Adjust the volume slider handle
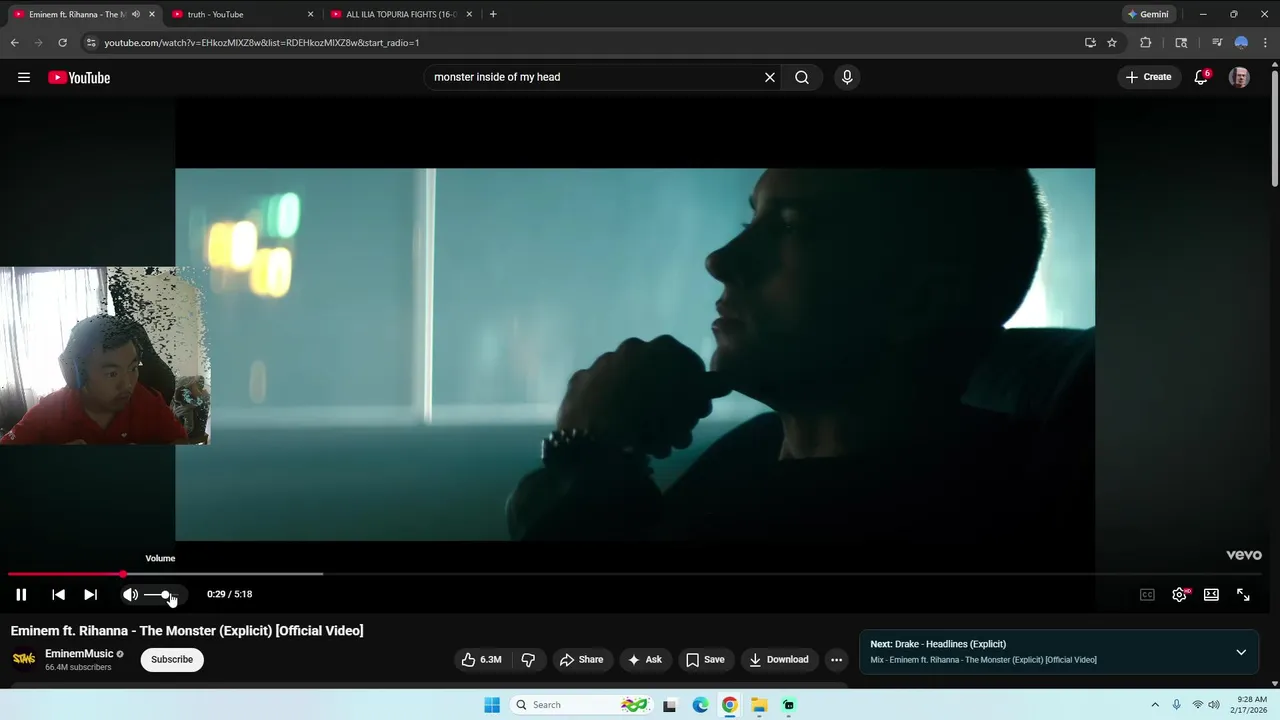Image resolution: width=1280 pixels, height=720 pixels. pos(166,595)
